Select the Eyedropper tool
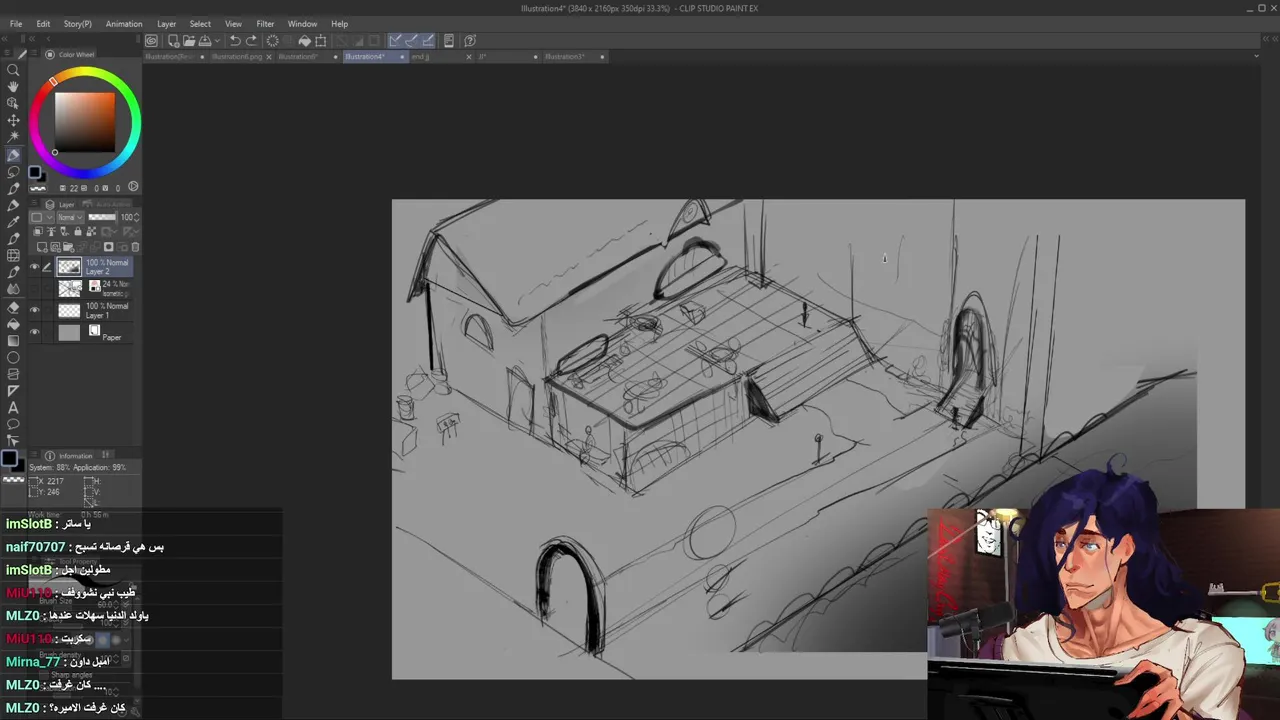 tap(13, 222)
